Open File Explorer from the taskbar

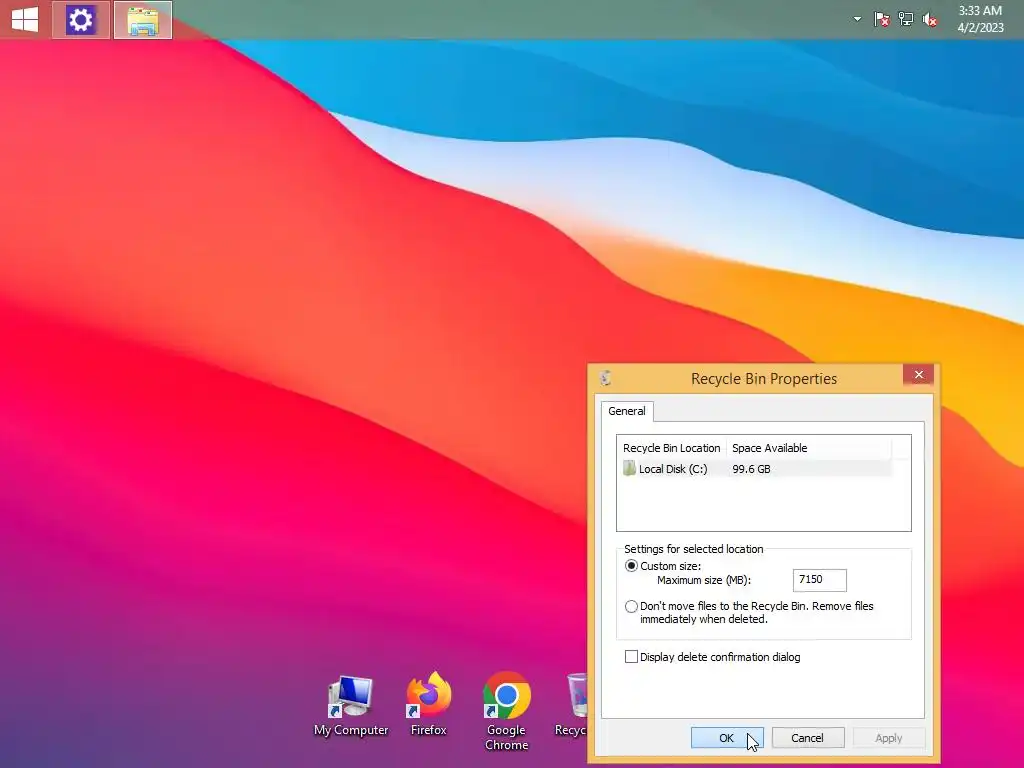point(143,20)
